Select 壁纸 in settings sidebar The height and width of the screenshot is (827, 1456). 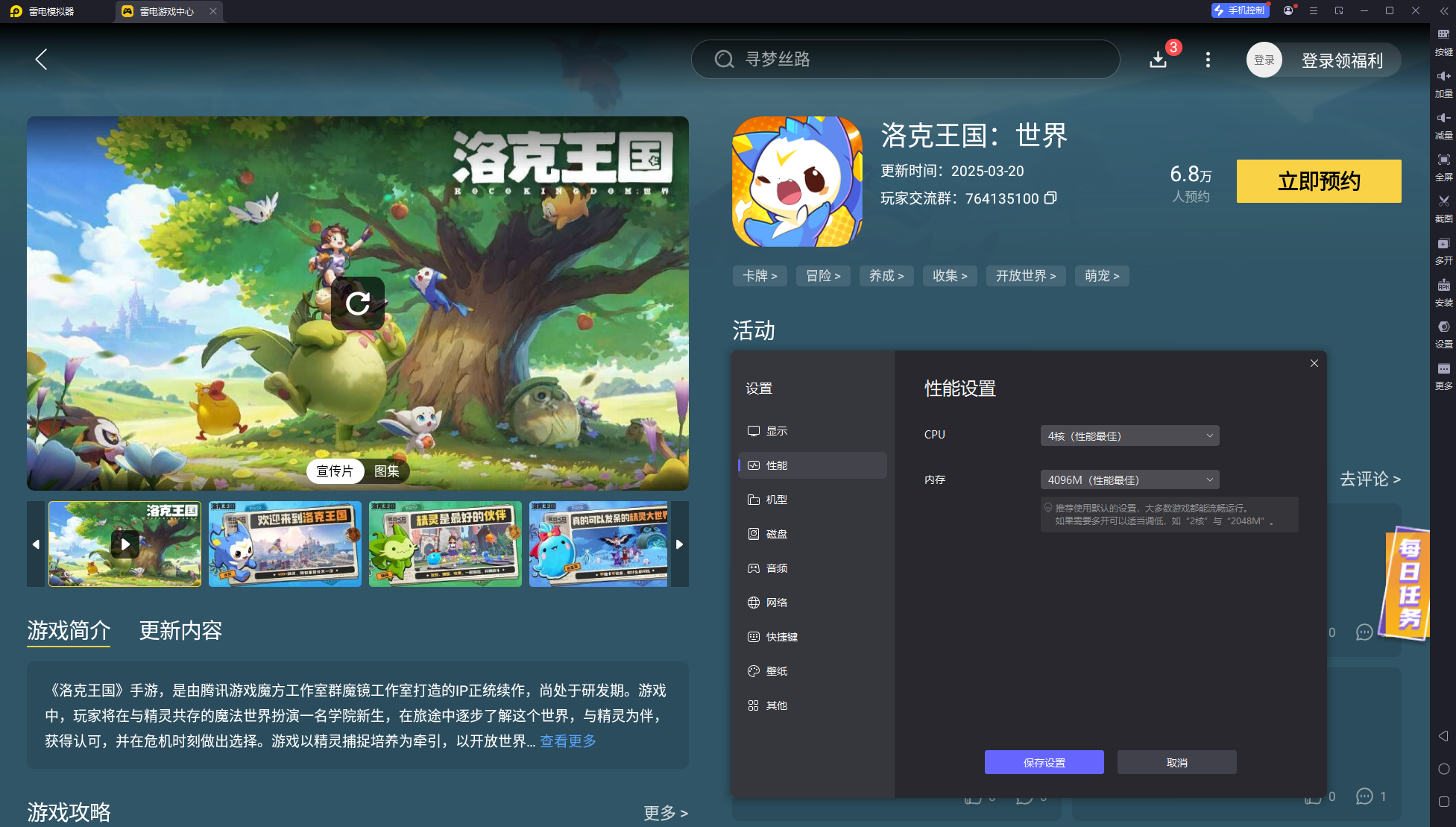[x=812, y=671]
